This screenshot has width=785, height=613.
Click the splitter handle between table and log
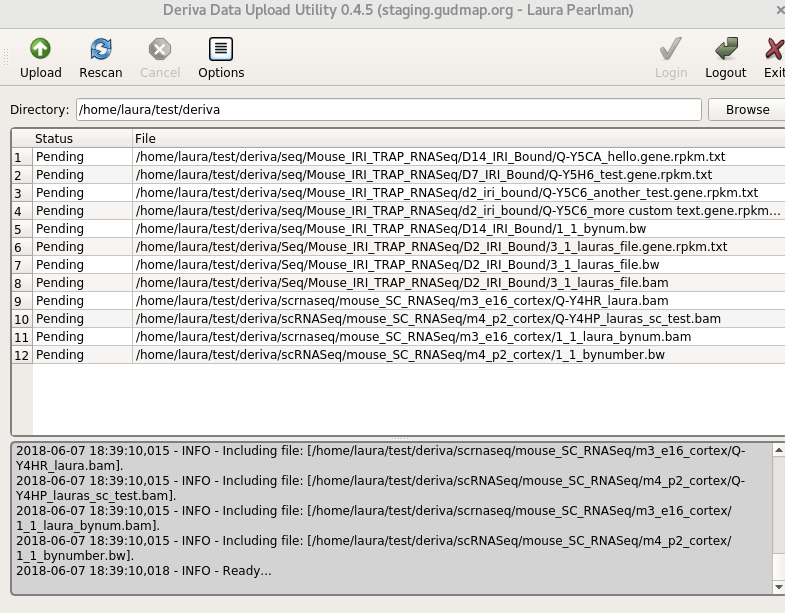pyautogui.click(x=400, y=438)
